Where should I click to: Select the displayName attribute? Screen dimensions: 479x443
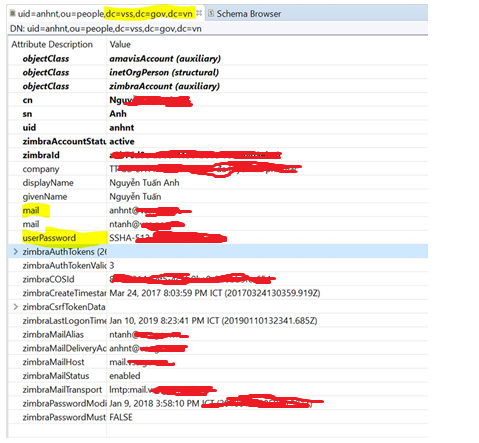tap(48, 183)
